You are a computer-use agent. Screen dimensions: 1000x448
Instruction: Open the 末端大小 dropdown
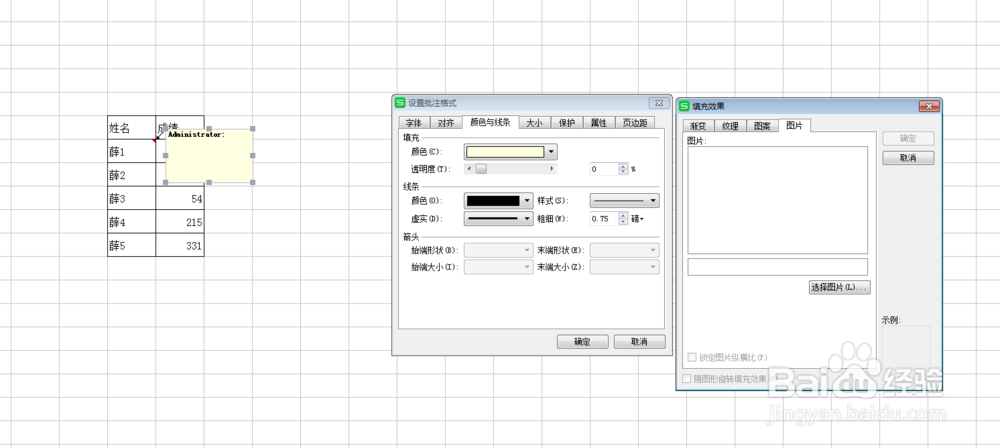coord(624,267)
